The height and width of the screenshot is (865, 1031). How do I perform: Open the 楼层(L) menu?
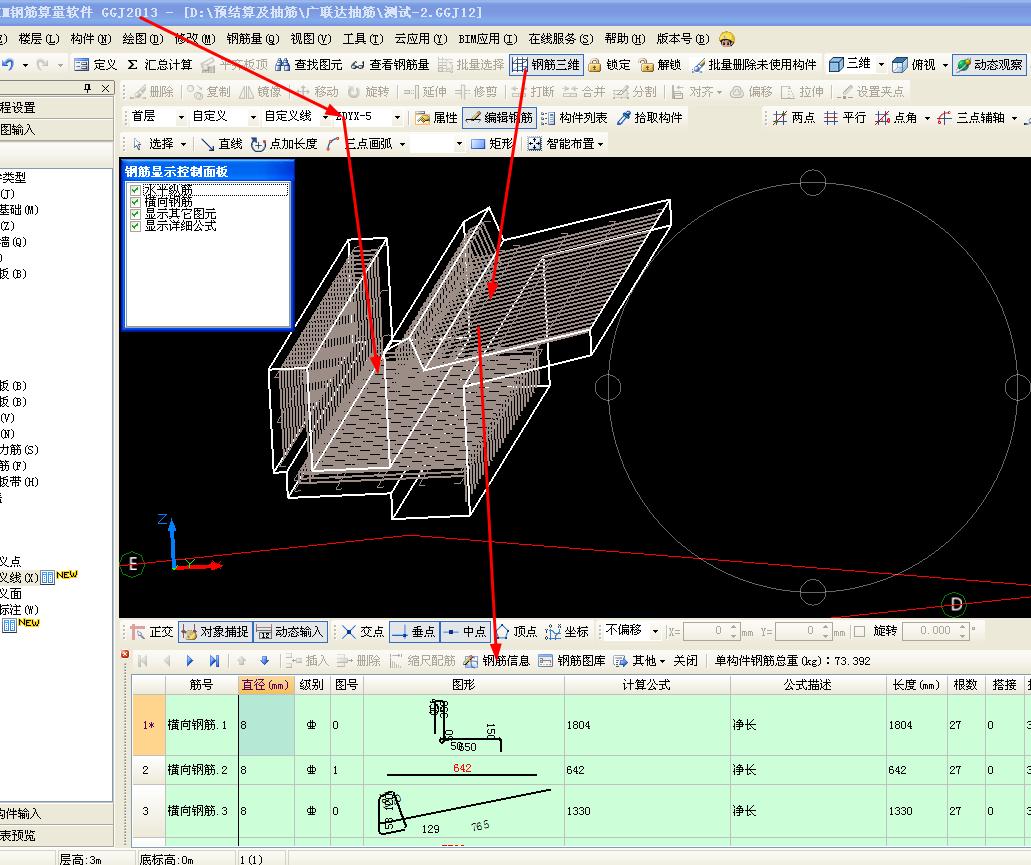pos(39,39)
